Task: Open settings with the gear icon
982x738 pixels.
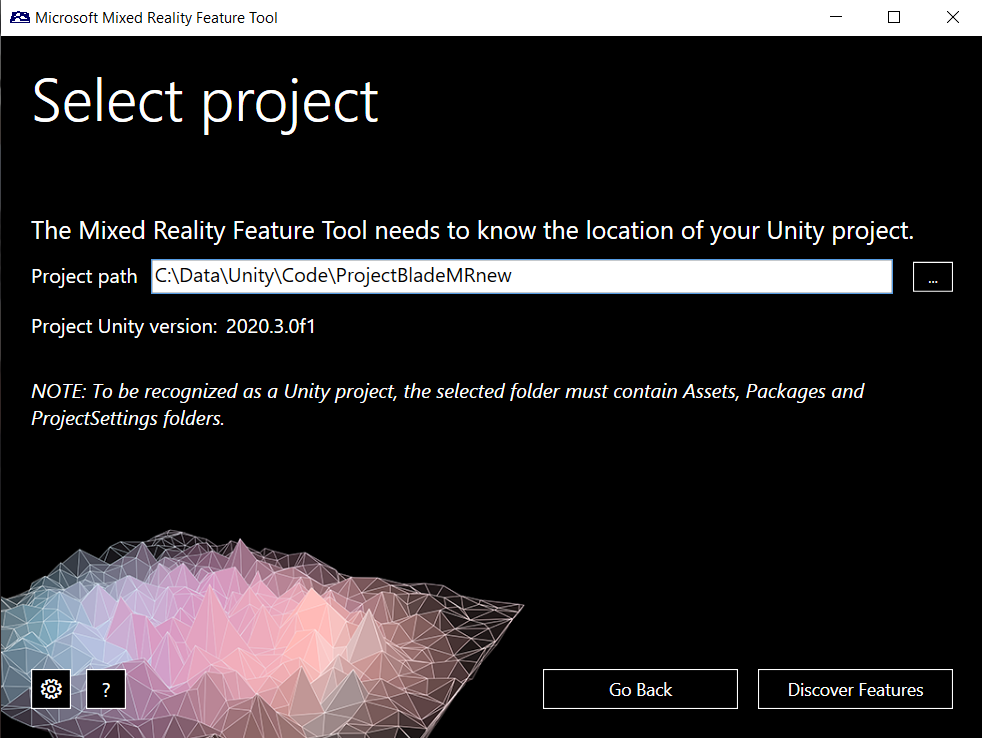Action: point(51,689)
